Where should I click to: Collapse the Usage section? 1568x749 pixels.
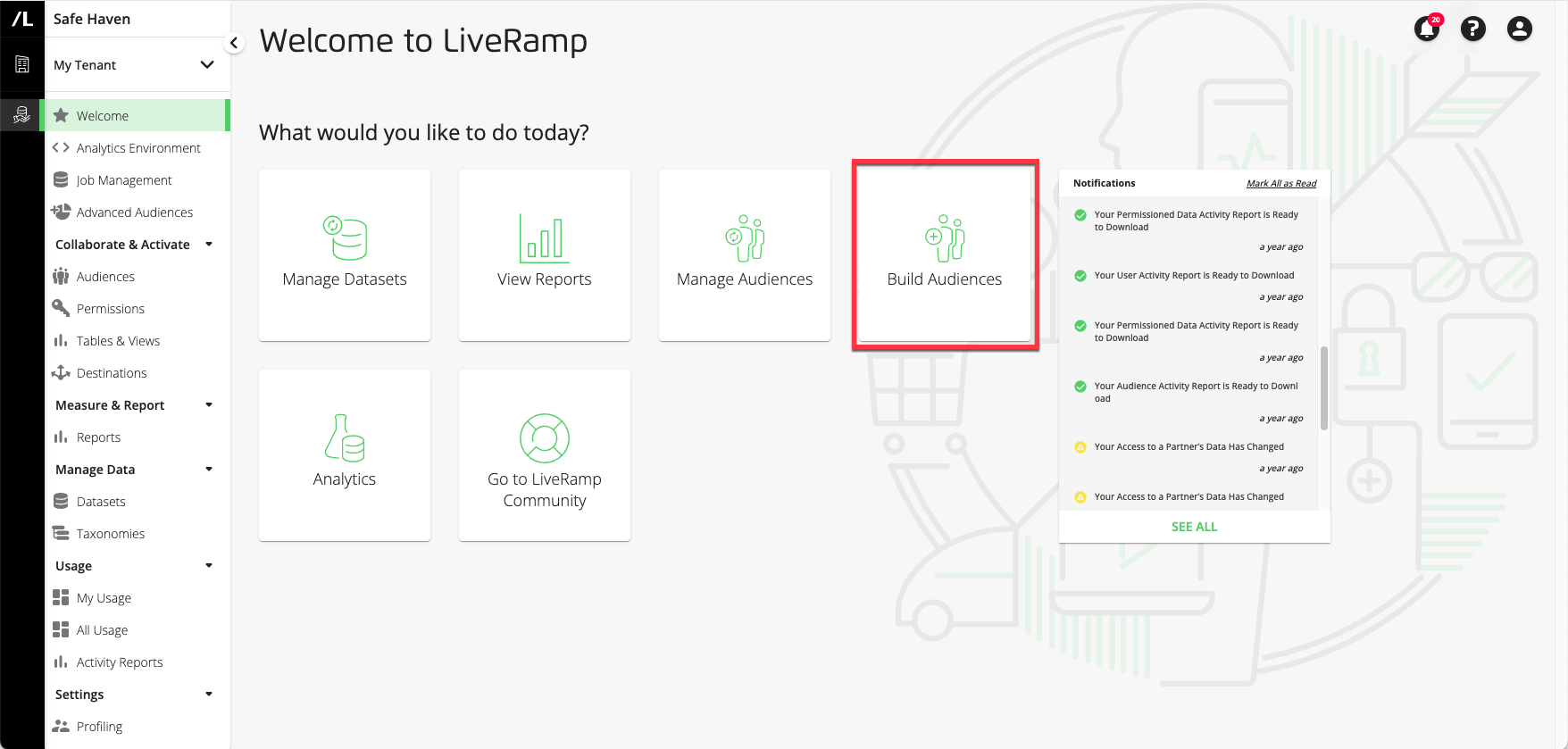pos(209,565)
